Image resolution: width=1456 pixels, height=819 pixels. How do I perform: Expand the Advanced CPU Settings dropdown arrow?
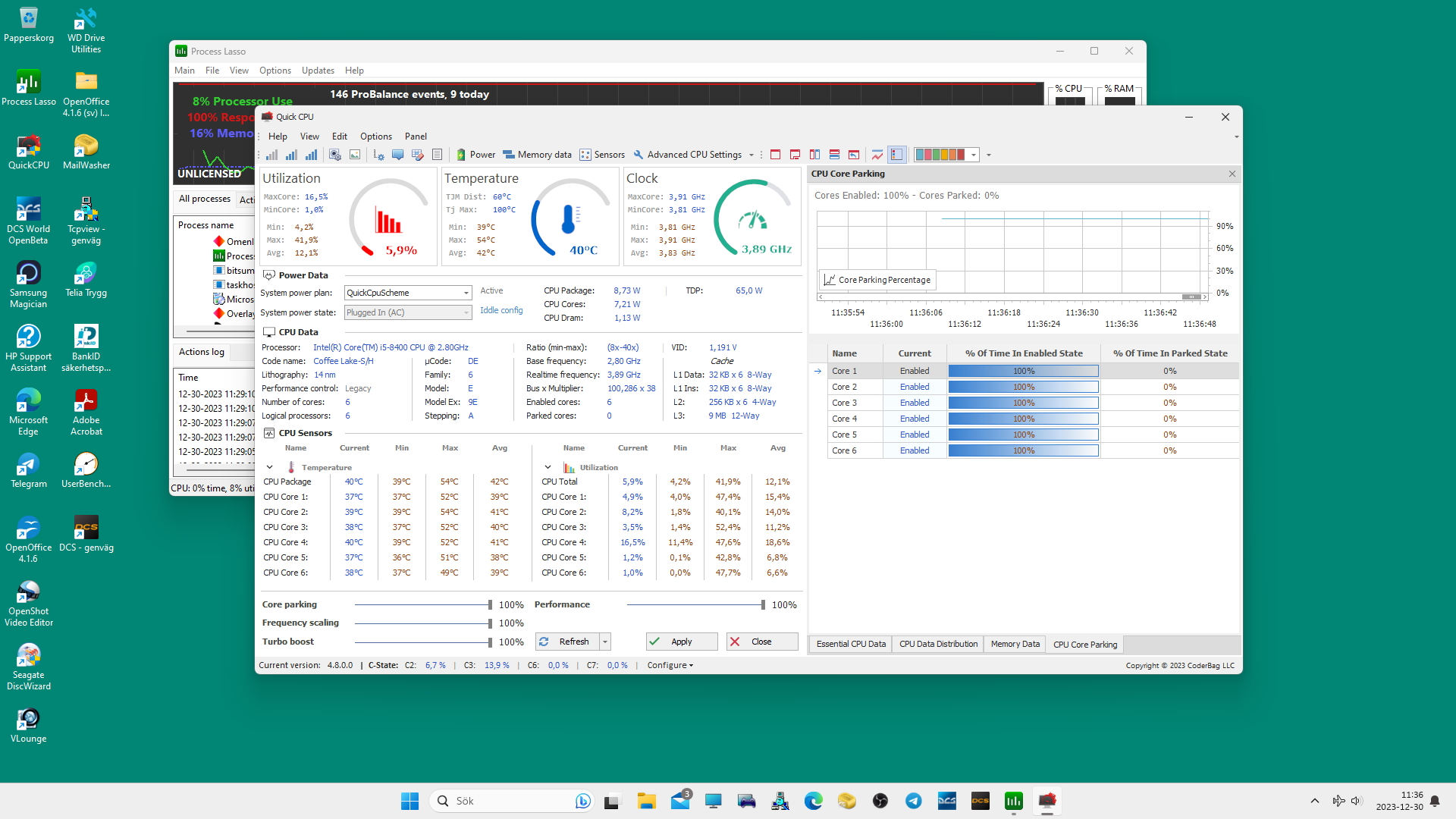tap(752, 155)
